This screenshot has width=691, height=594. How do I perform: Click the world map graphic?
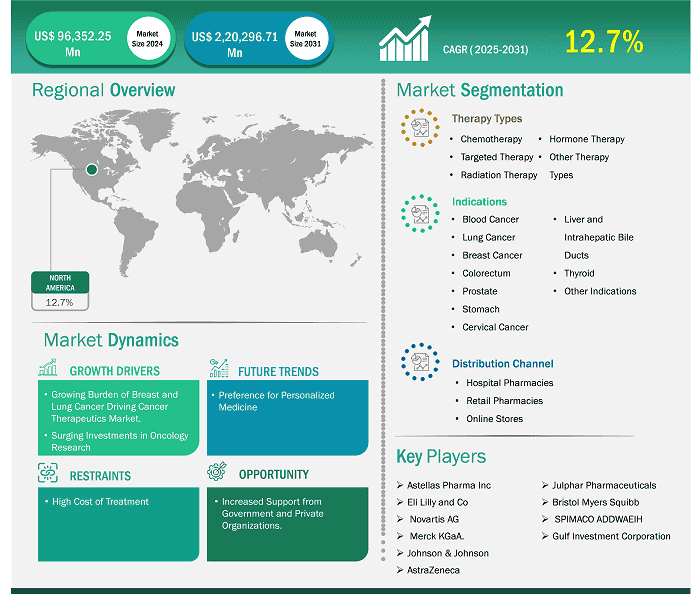click(201, 193)
